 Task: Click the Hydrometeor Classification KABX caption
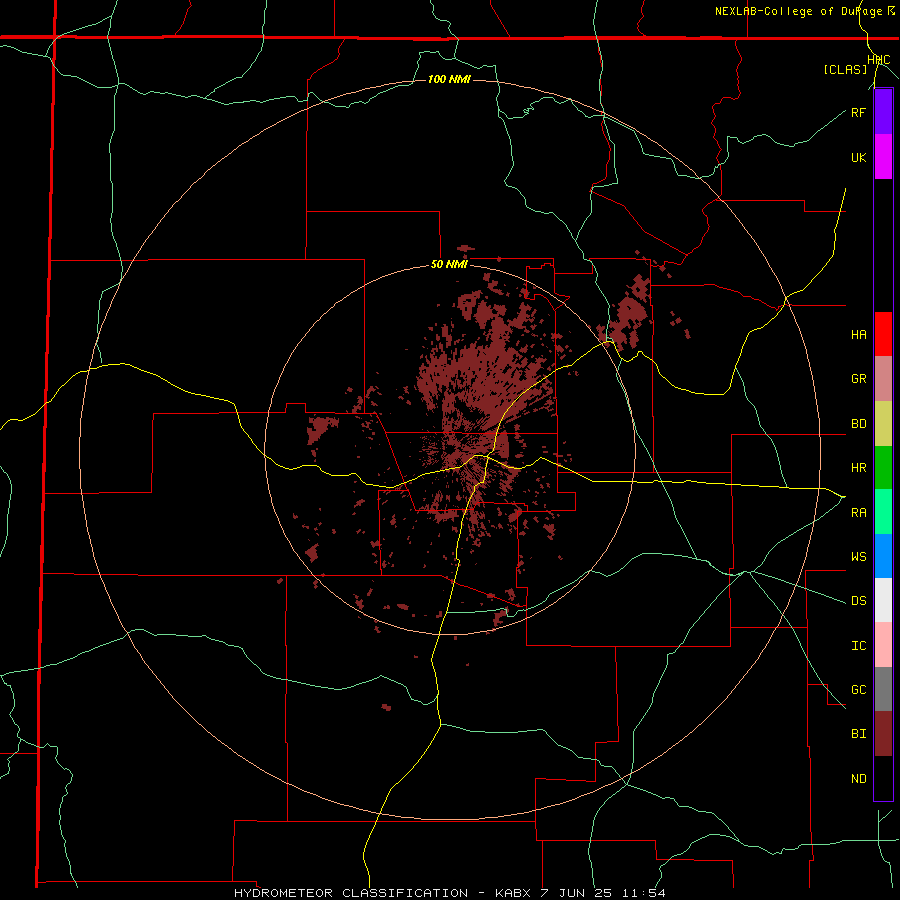pyautogui.click(x=450, y=893)
